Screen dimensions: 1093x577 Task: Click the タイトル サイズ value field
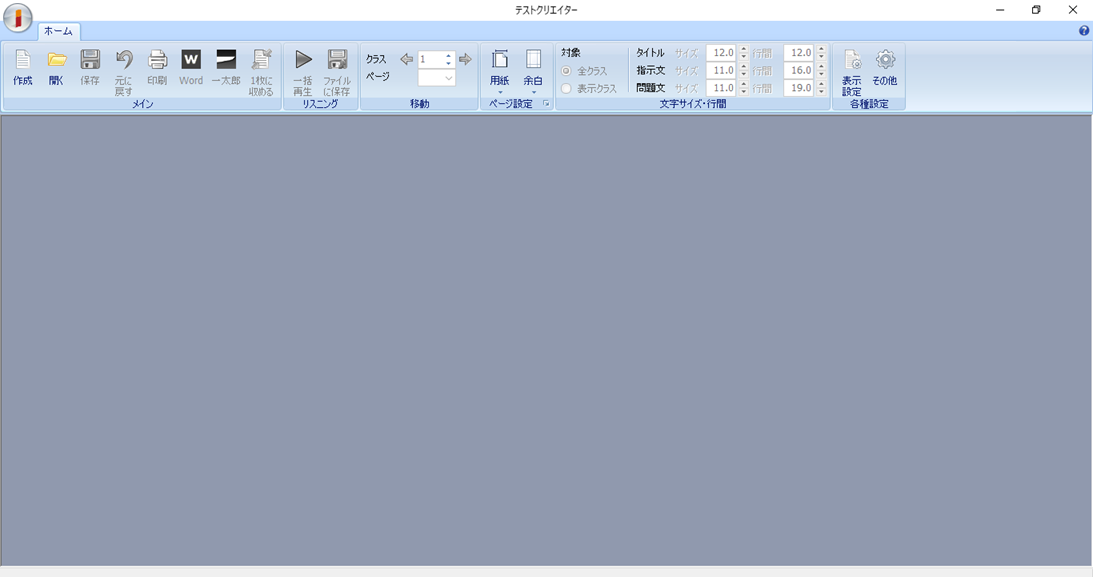coord(721,53)
